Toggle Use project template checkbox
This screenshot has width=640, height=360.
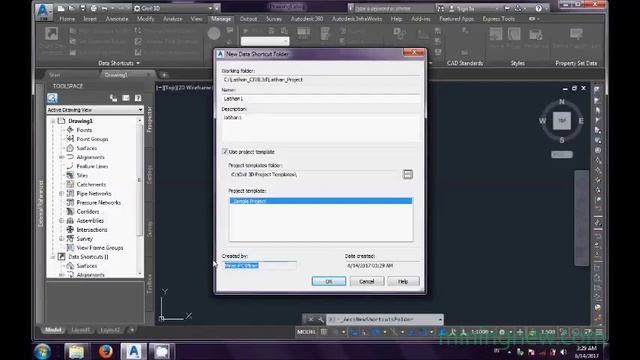coord(224,151)
